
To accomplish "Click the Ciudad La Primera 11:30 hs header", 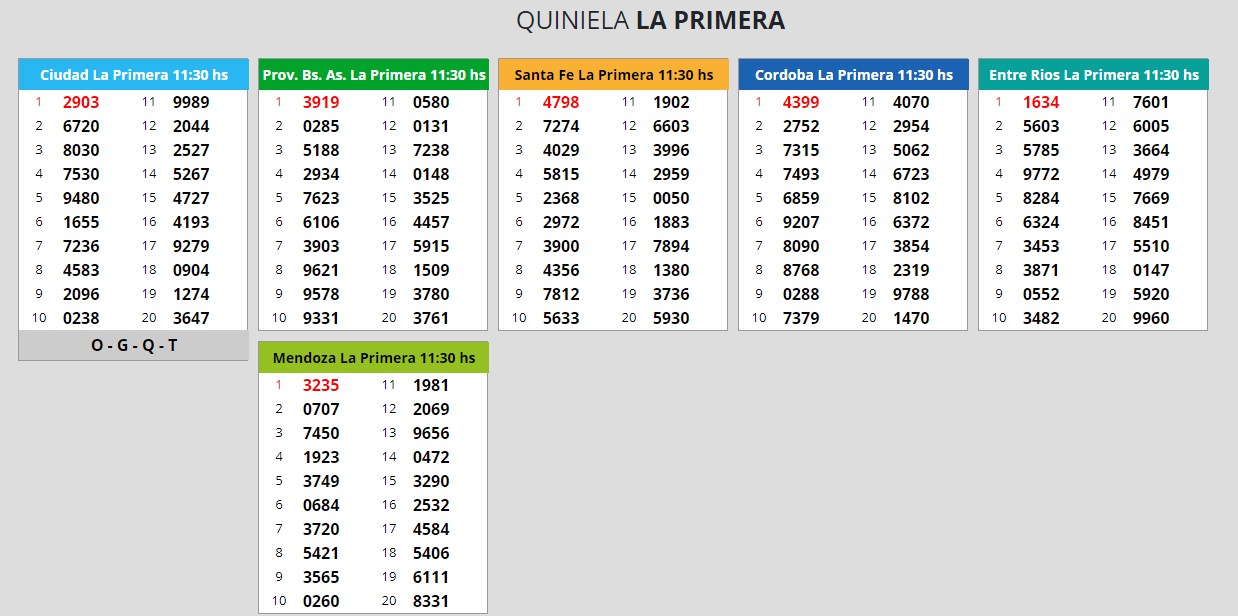I will (x=133, y=75).
